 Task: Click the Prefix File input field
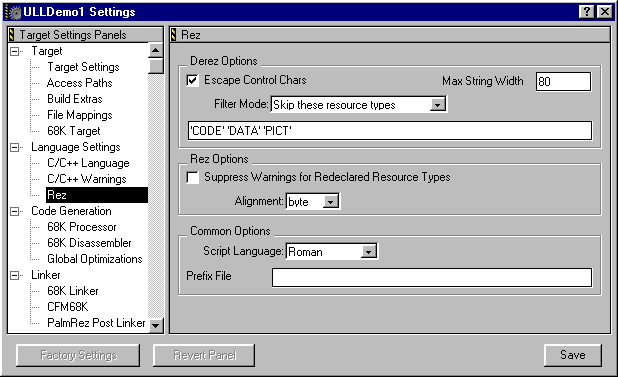click(x=432, y=277)
